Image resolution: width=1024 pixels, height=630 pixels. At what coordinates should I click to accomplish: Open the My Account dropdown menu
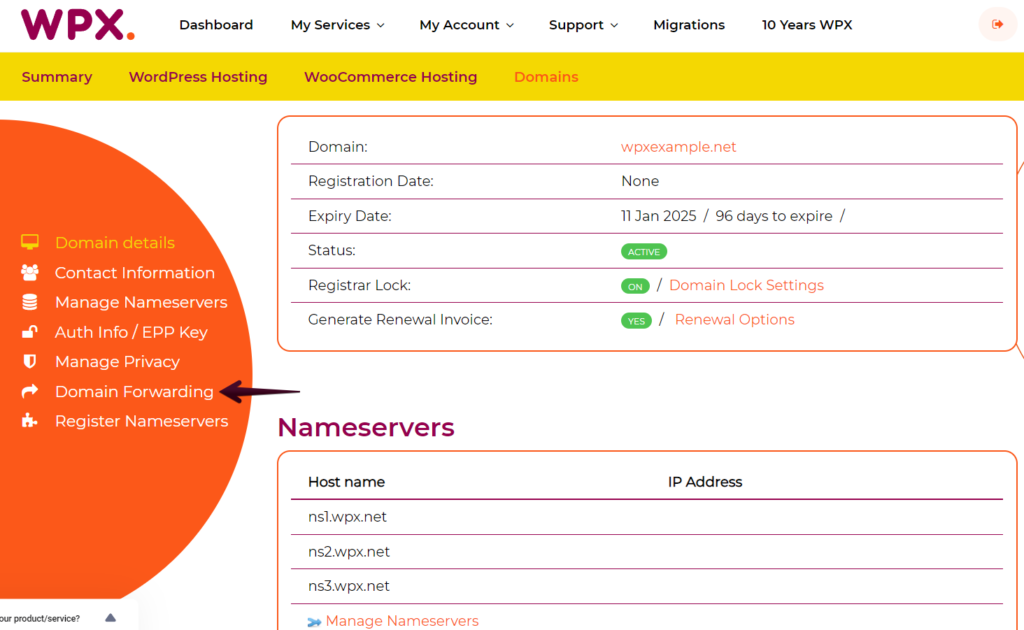pos(466,25)
